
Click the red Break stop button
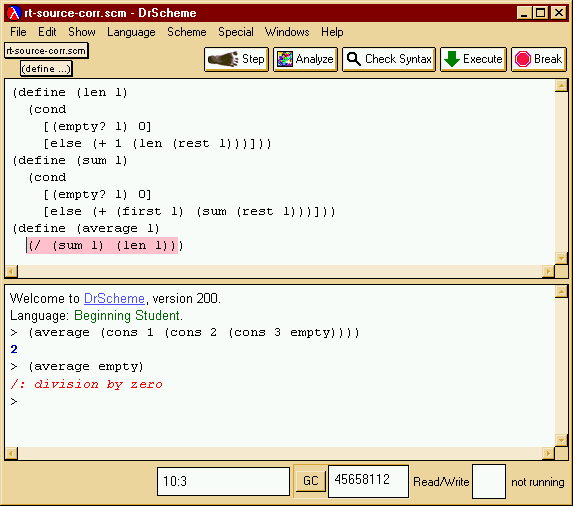point(539,59)
